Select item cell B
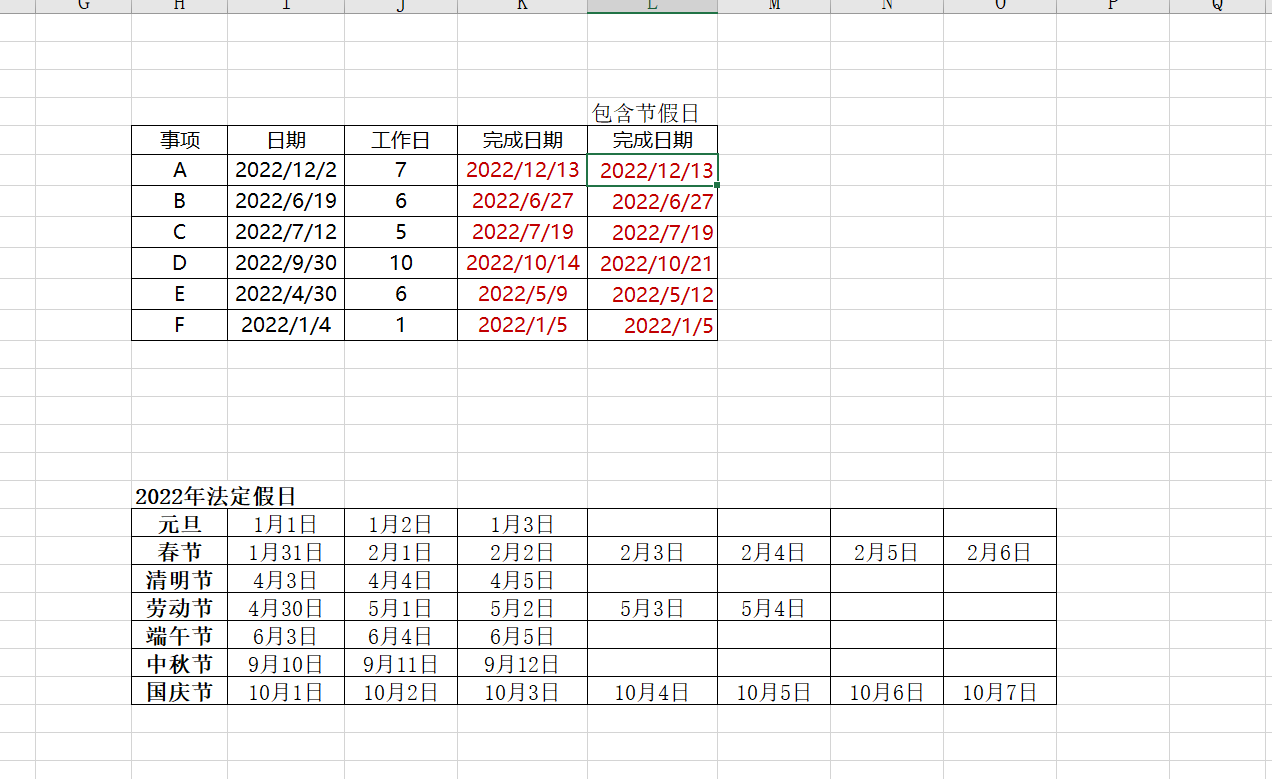This screenshot has width=1272, height=779. 180,201
